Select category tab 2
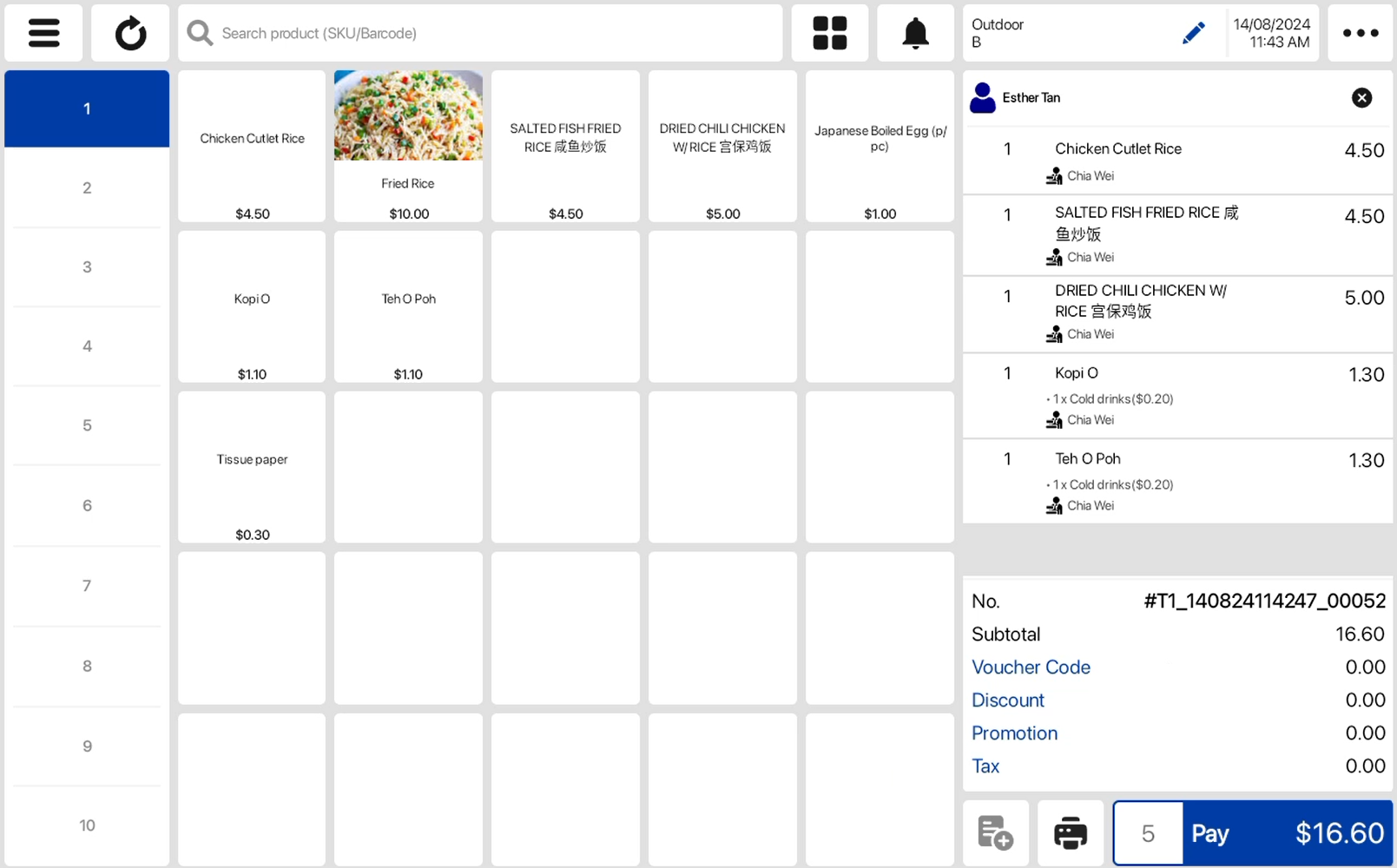Image resolution: width=1397 pixels, height=868 pixels. click(87, 187)
